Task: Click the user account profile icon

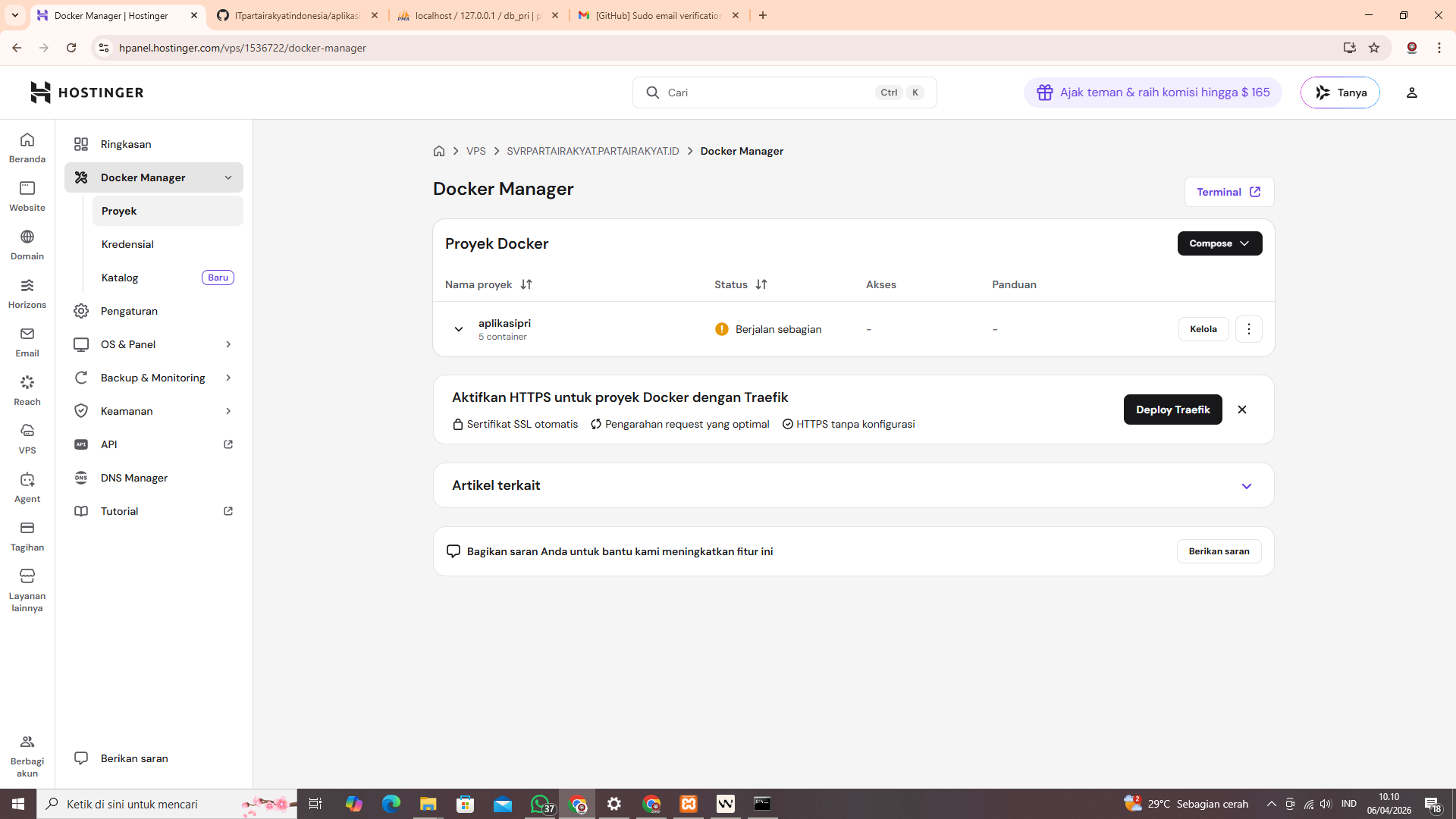Action: pos(1411,93)
